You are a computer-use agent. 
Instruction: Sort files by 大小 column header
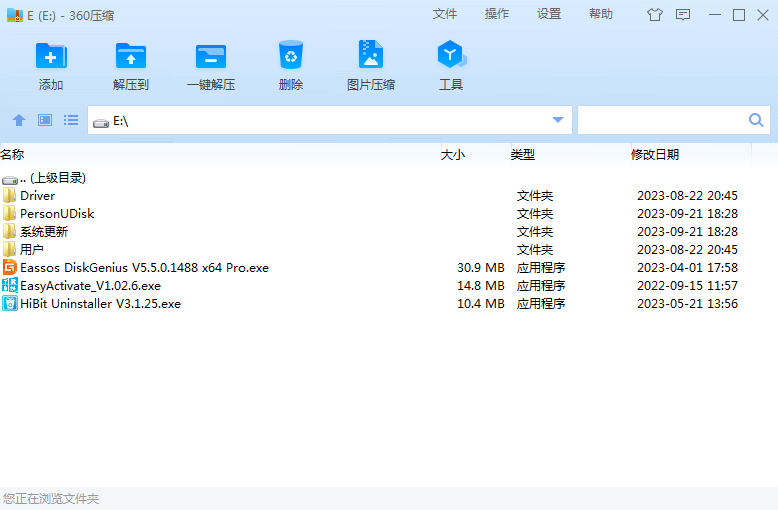pyautogui.click(x=452, y=155)
